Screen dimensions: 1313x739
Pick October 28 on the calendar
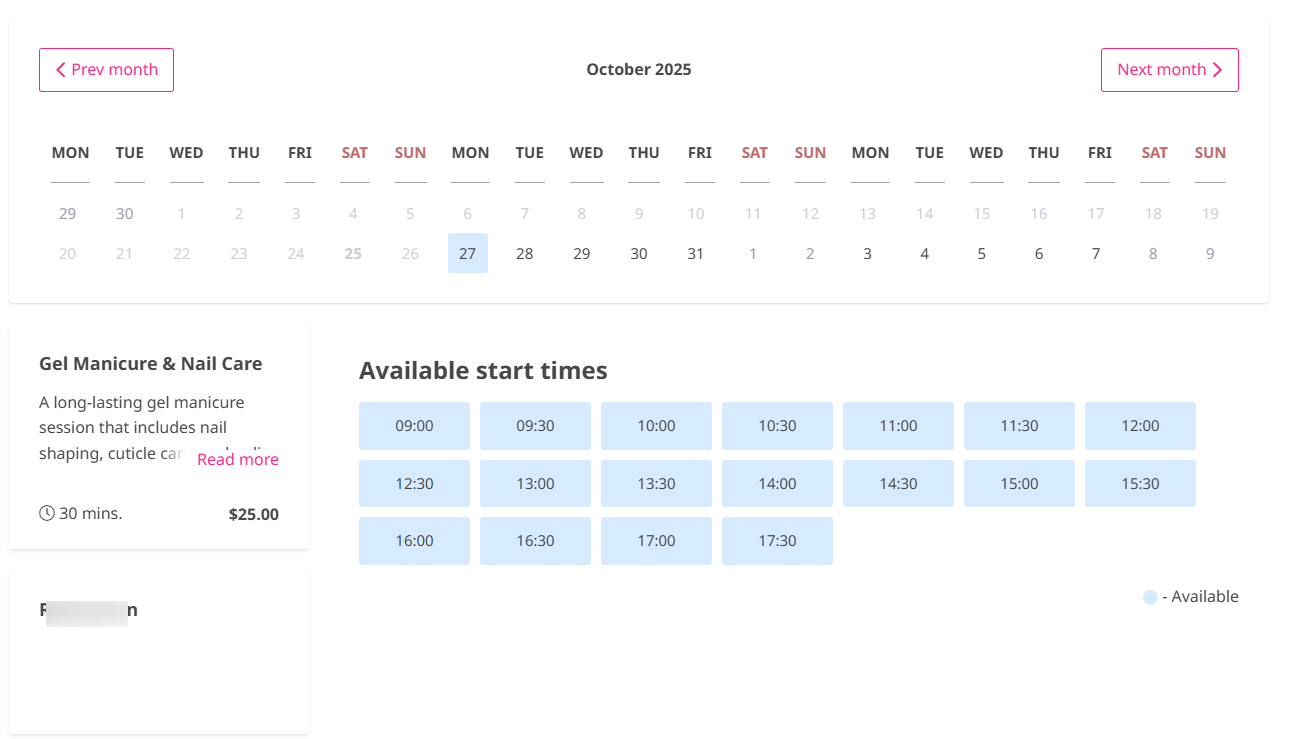coord(525,253)
